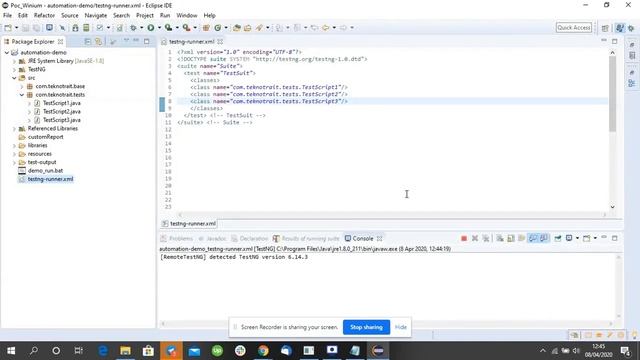
Task: Open dropdown next to Coverage icon
Action: (x=177, y=28)
